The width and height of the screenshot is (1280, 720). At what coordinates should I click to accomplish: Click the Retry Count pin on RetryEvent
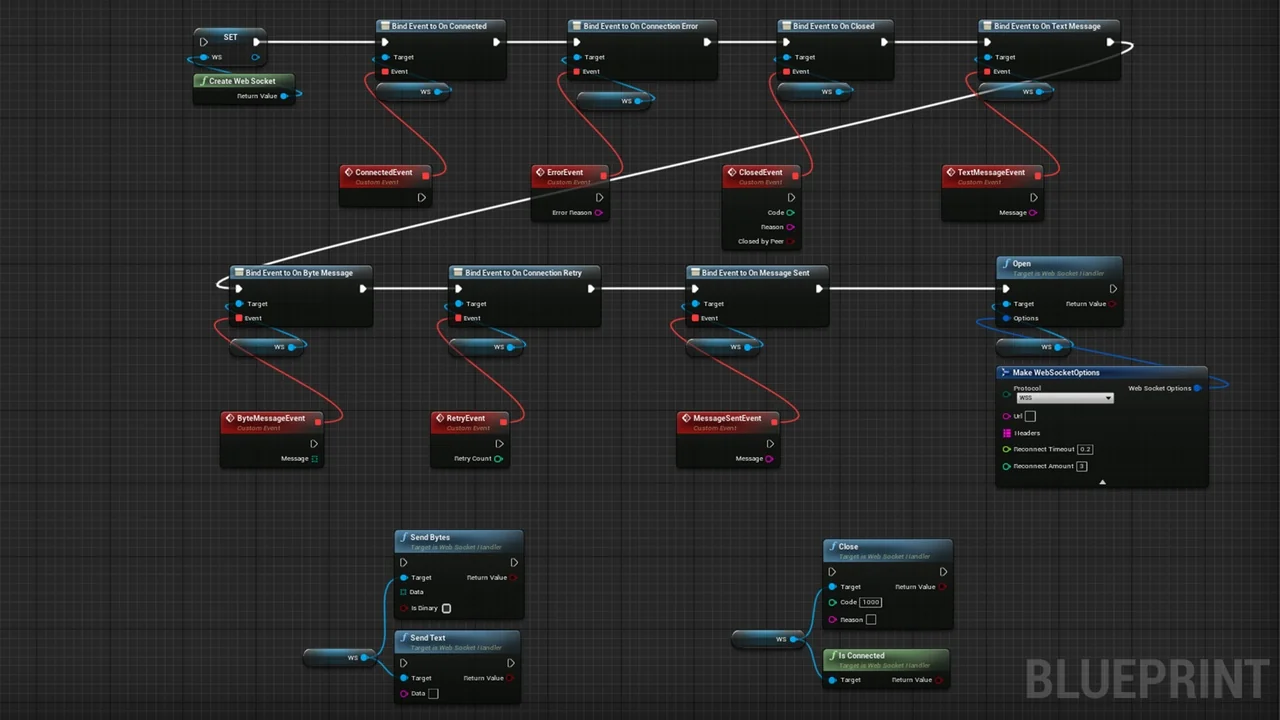tap(498, 459)
